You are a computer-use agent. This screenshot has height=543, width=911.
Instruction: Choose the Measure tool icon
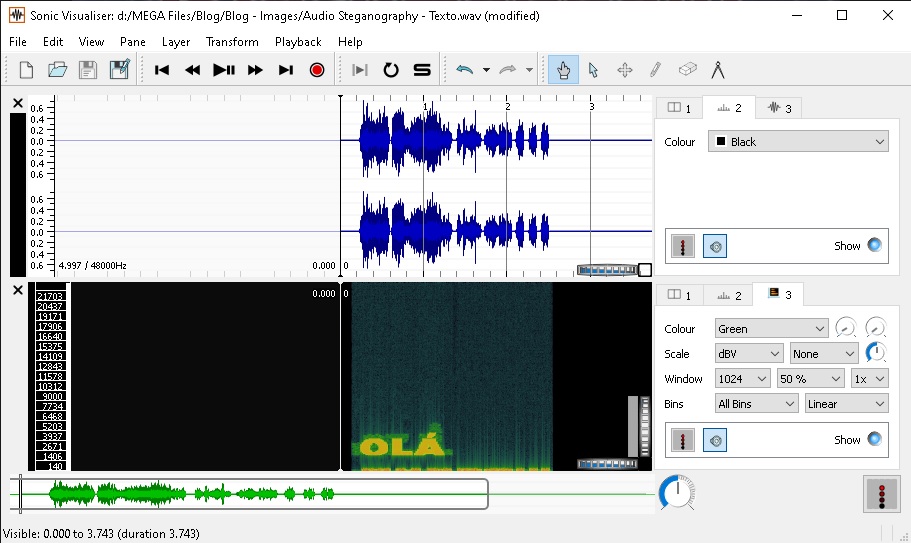(x=717, y=70)
